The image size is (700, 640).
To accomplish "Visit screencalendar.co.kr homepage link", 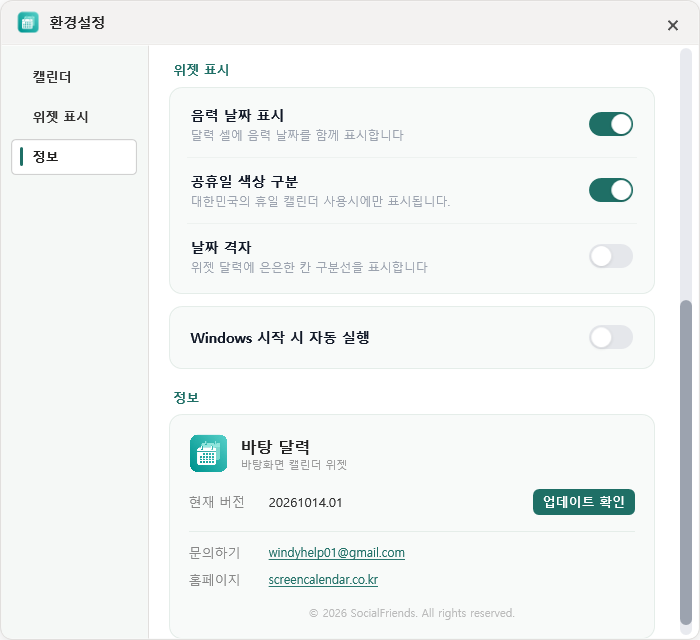I will click(x=323, y=580).
